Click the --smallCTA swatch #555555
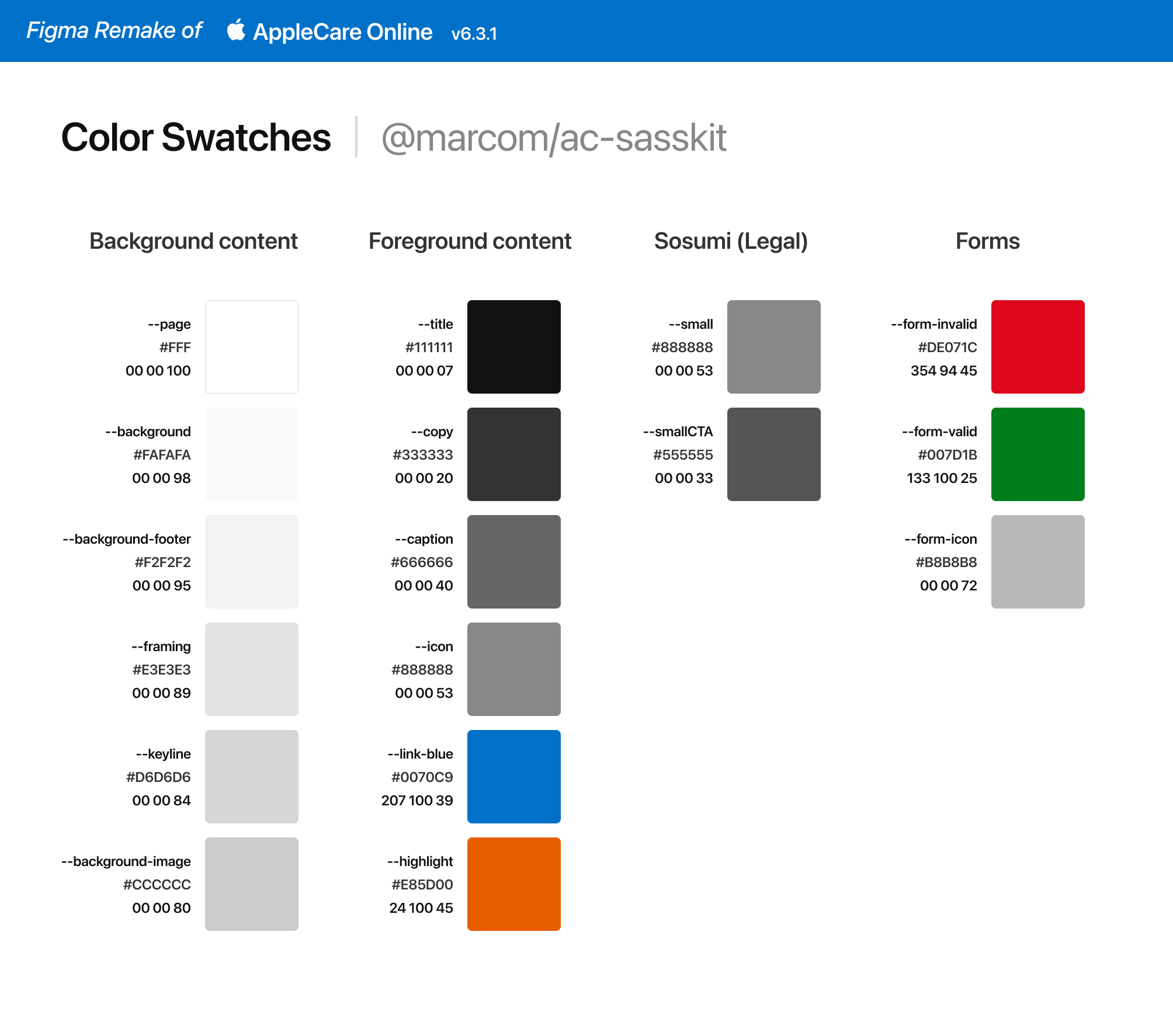Viewport: 1173px width, 1036px height. click(x=773, y=454)
